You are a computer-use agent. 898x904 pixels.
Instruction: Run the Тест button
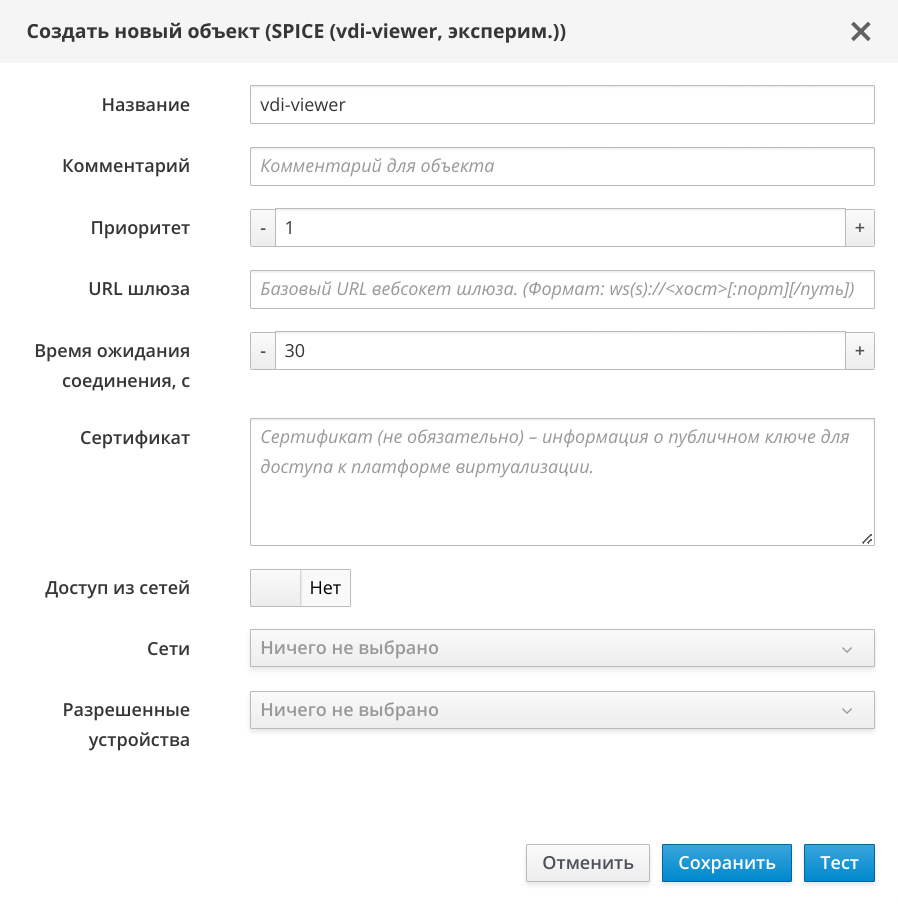click(839, 863)
